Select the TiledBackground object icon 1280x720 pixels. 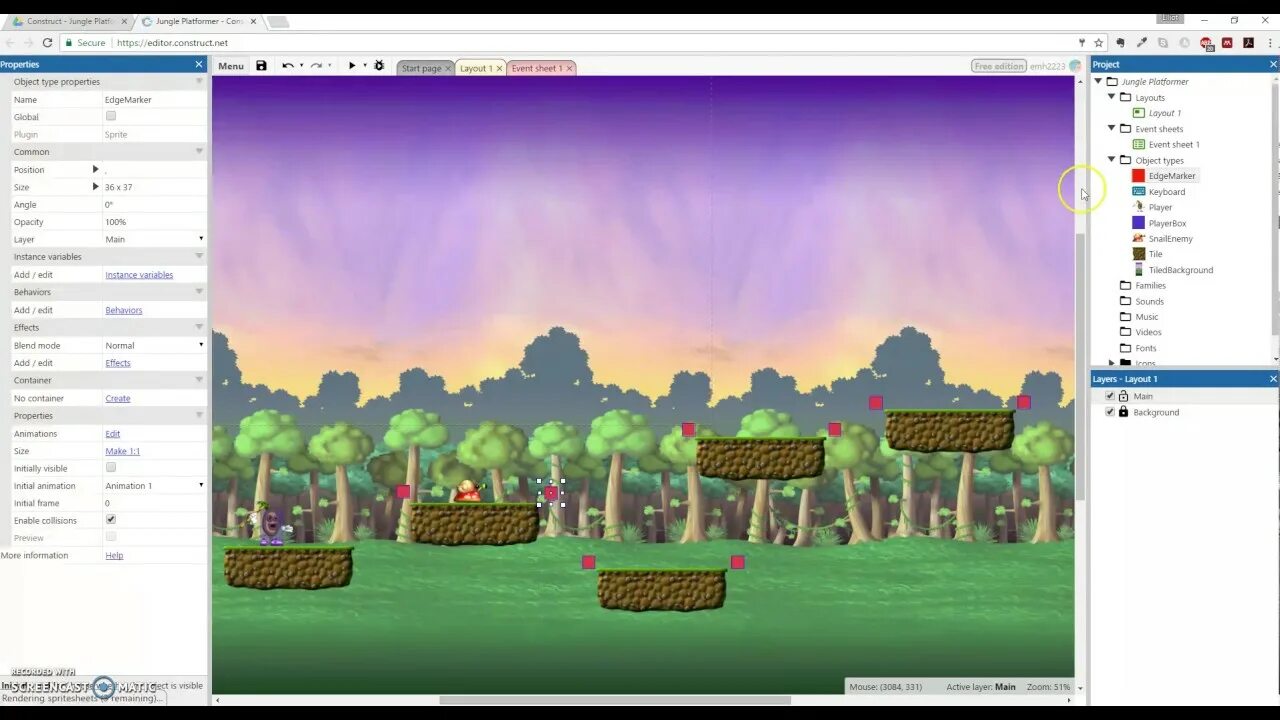point(1138,270)
